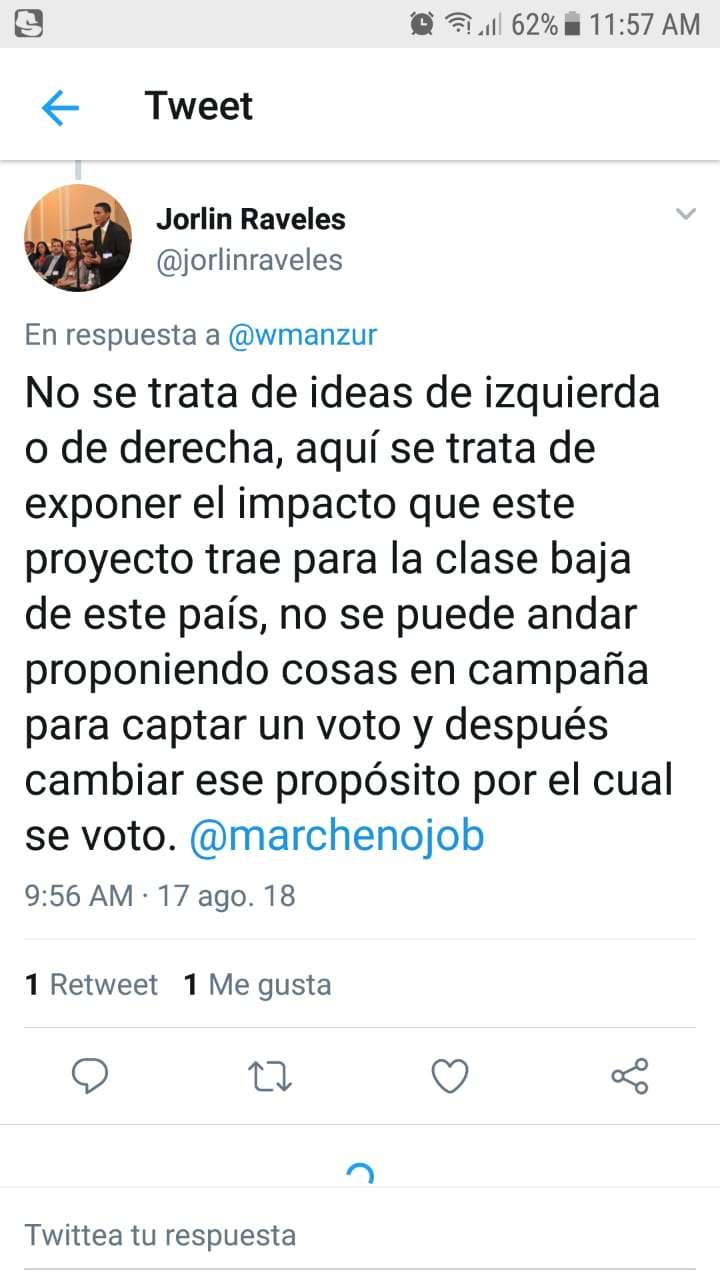Viewport: 720px width, 1280px height.
Task: Tap the Wi-Fi status icon
Action: [x=459, y=23]
